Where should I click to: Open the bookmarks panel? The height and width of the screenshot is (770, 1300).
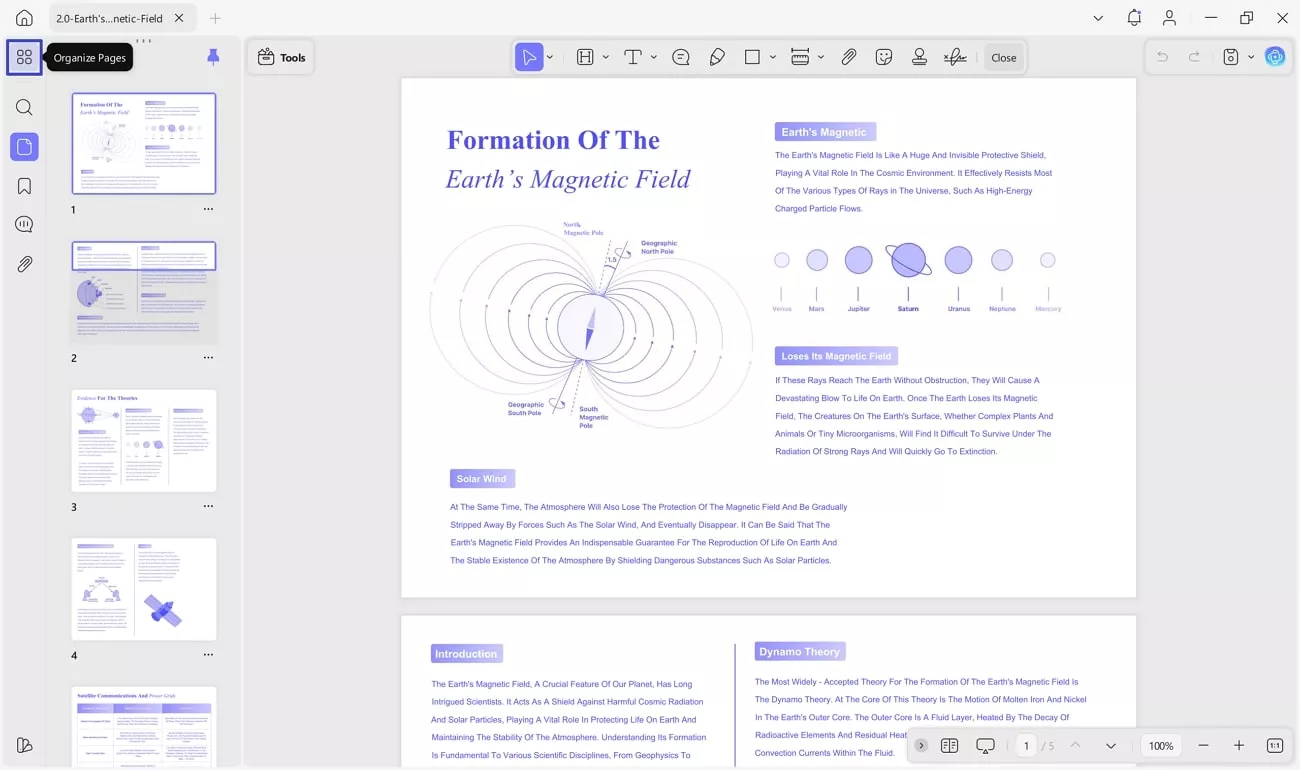click(x=24, y=186)
